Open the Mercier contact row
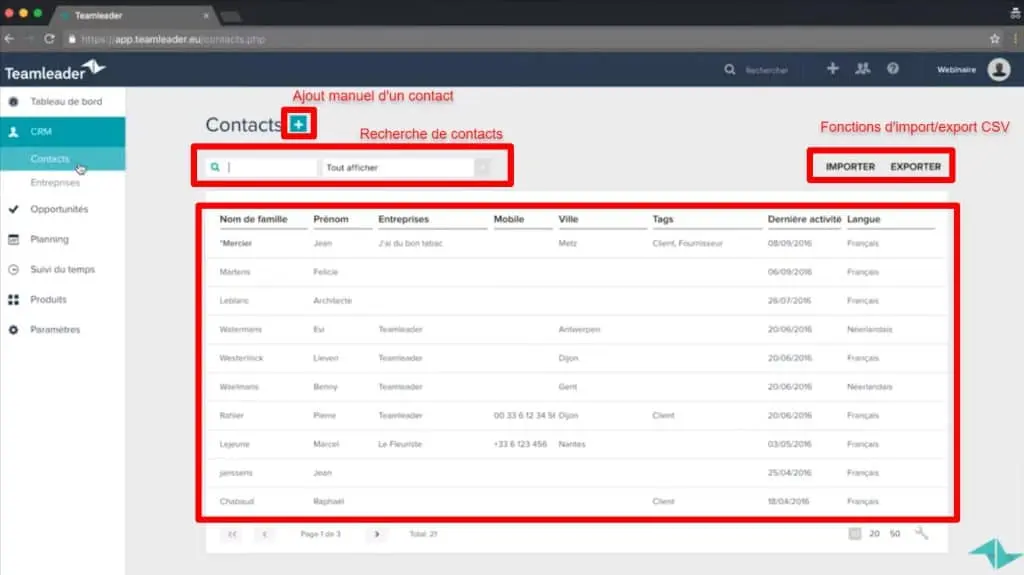 tap(577, 243)
